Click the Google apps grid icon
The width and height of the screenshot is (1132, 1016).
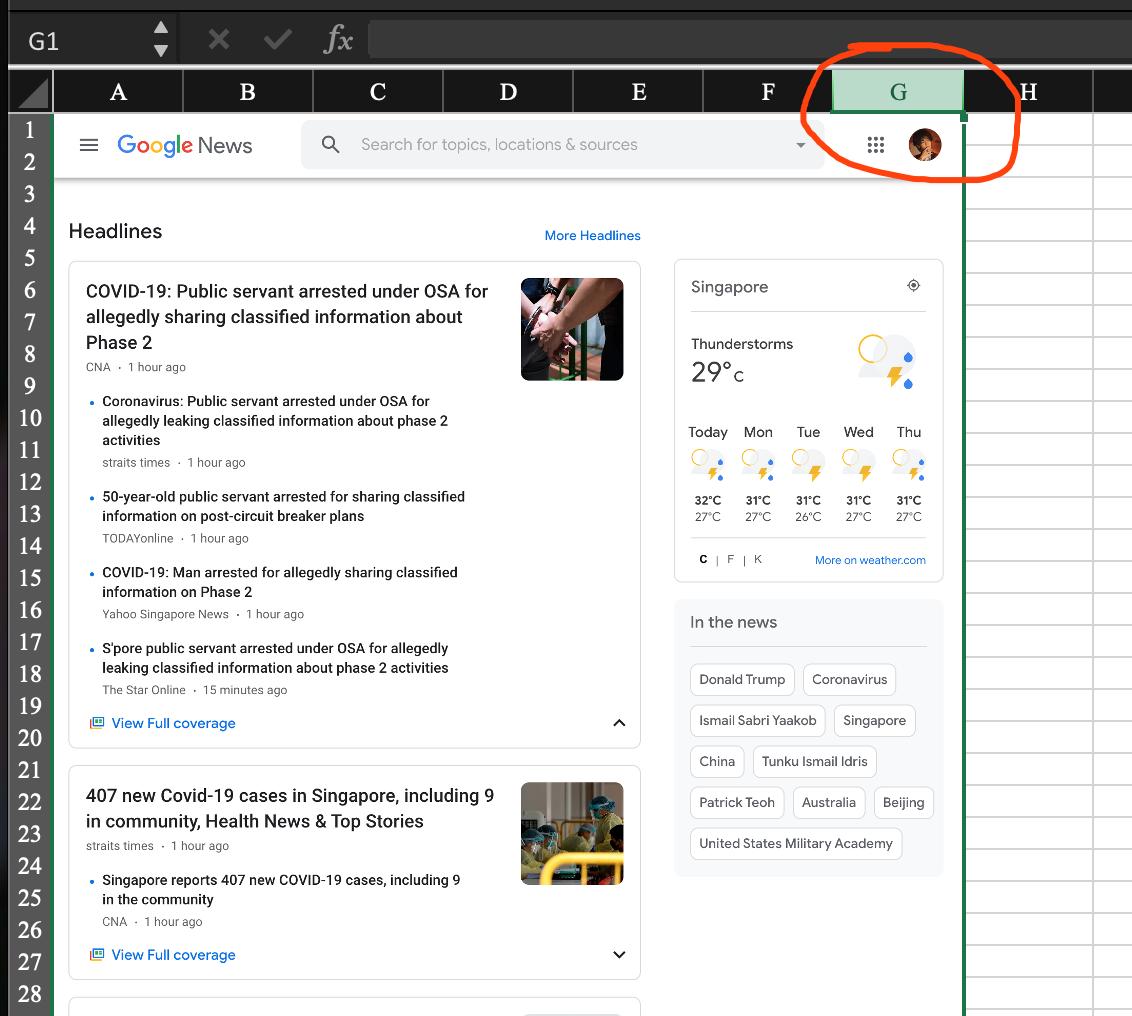coord(876,145)
